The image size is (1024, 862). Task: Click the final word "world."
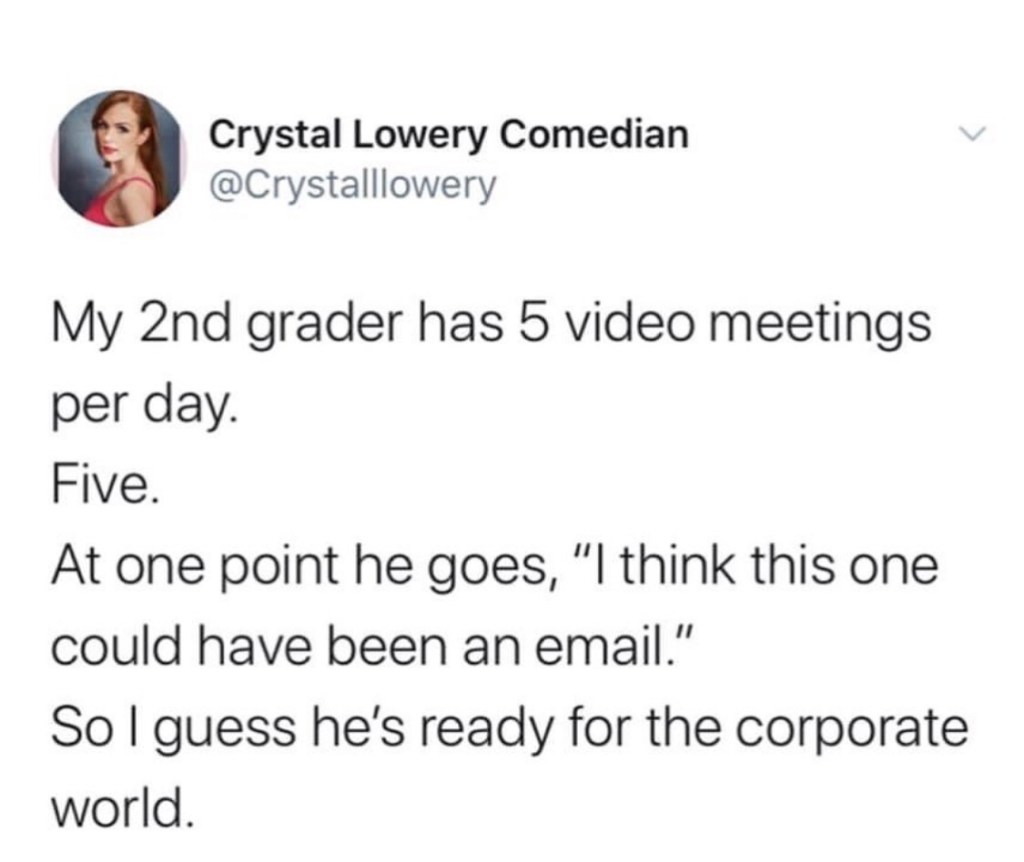[x=120, y=807]
